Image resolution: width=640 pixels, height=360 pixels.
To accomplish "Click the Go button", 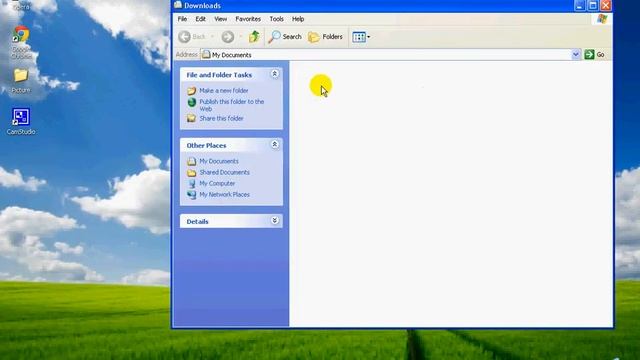I will click(x=595, y=54).
